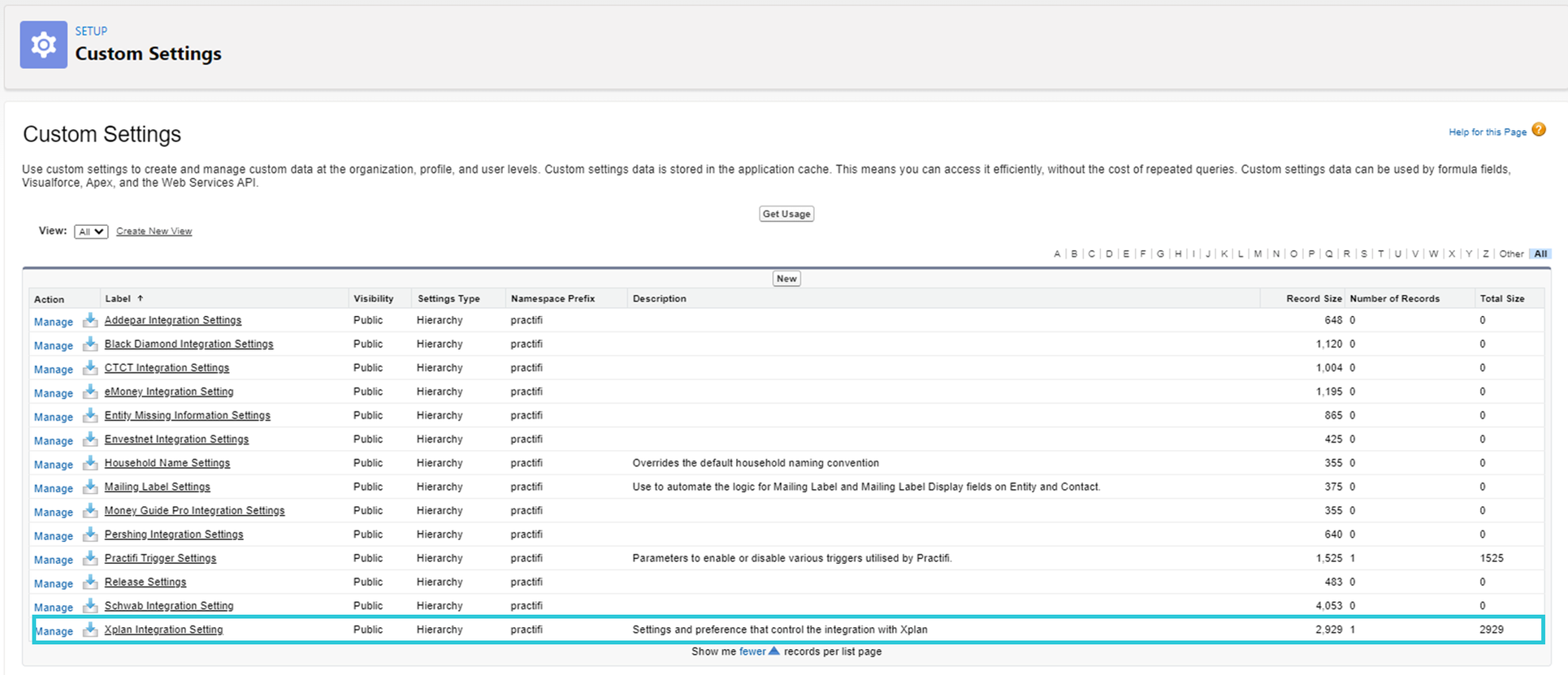
Task: Open Envestnet Integration Settings link
Action: point(177,439)
